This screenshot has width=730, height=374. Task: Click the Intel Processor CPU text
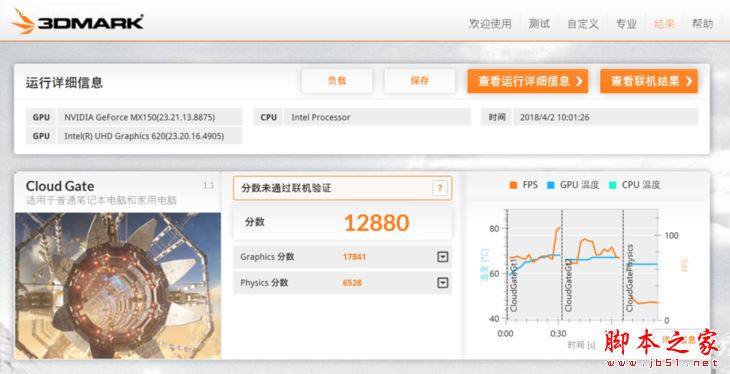click(x=321, y=117)
